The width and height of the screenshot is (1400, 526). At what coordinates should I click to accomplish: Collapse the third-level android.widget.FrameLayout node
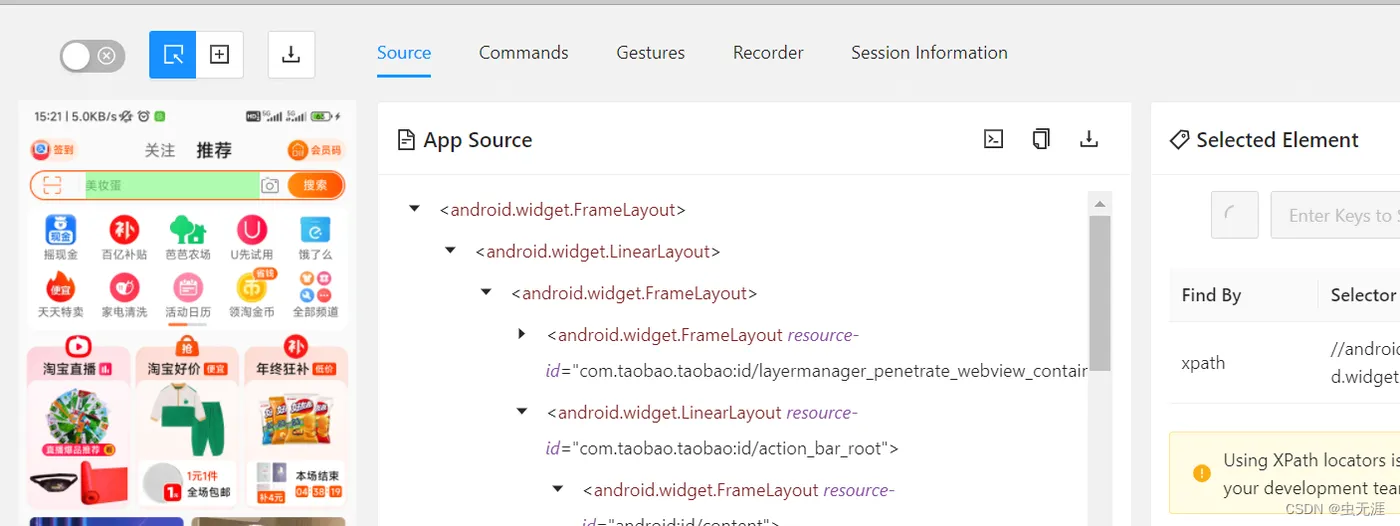(x=486, y=292)
